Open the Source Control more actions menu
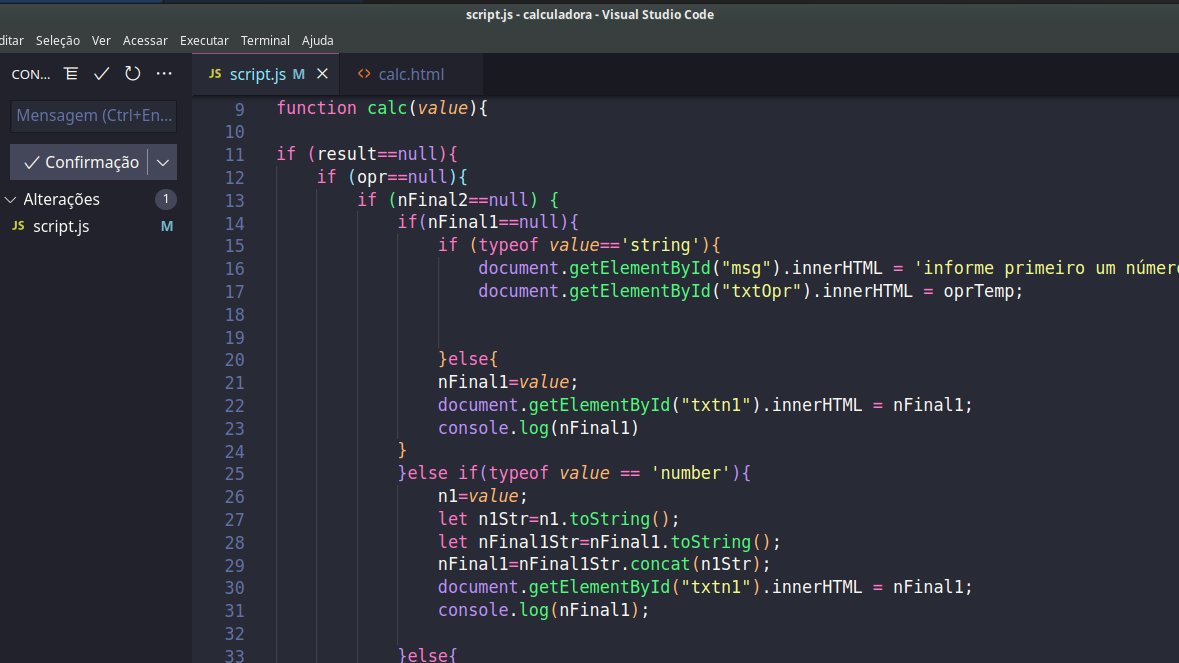 tap(164, 73)
